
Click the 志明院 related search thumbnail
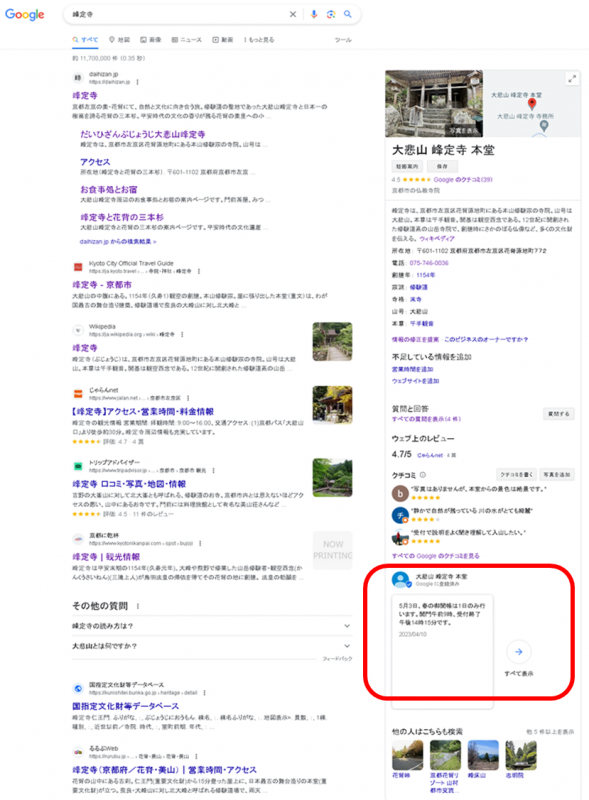point(521,755)
